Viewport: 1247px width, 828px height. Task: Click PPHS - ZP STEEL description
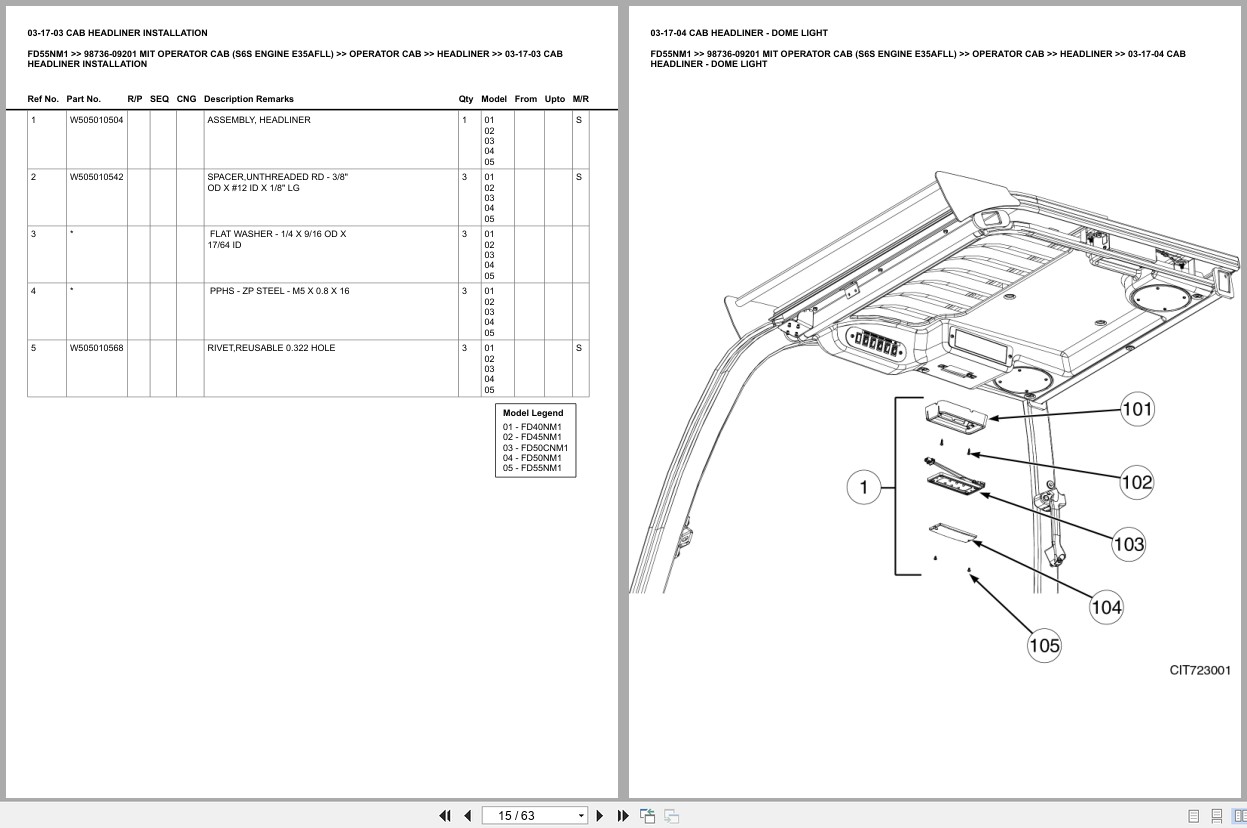coord(279,291)
